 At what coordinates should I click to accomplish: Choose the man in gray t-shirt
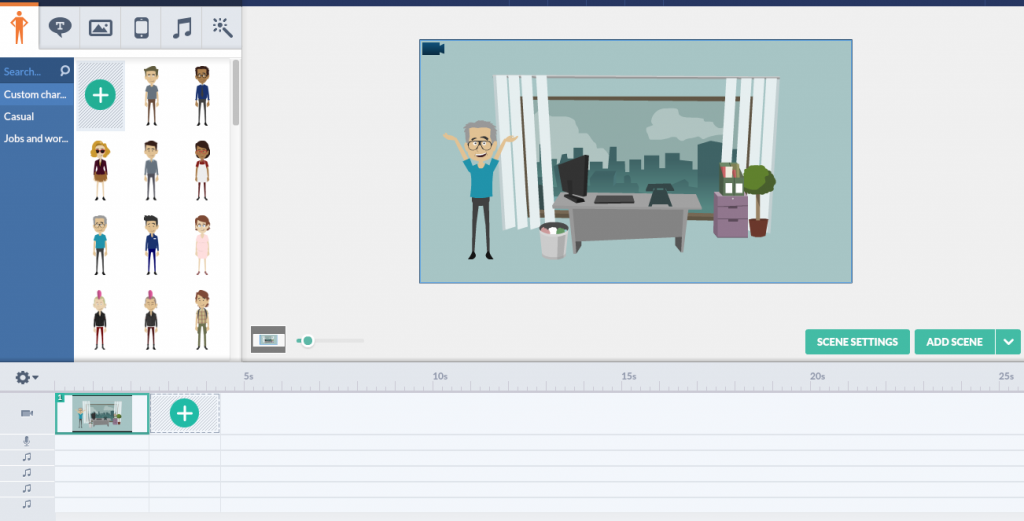coord(152,96)
